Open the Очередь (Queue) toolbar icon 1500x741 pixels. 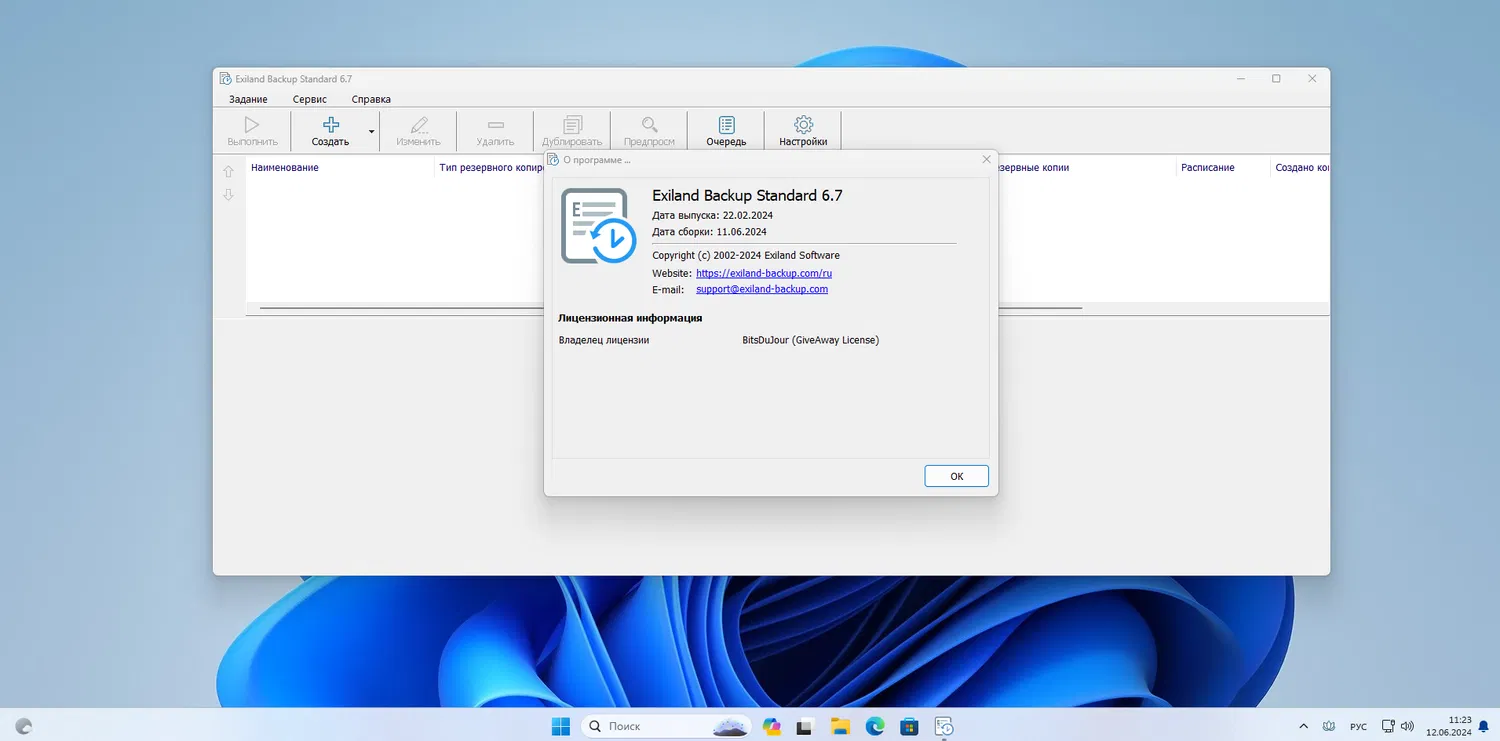coord(727,125)
